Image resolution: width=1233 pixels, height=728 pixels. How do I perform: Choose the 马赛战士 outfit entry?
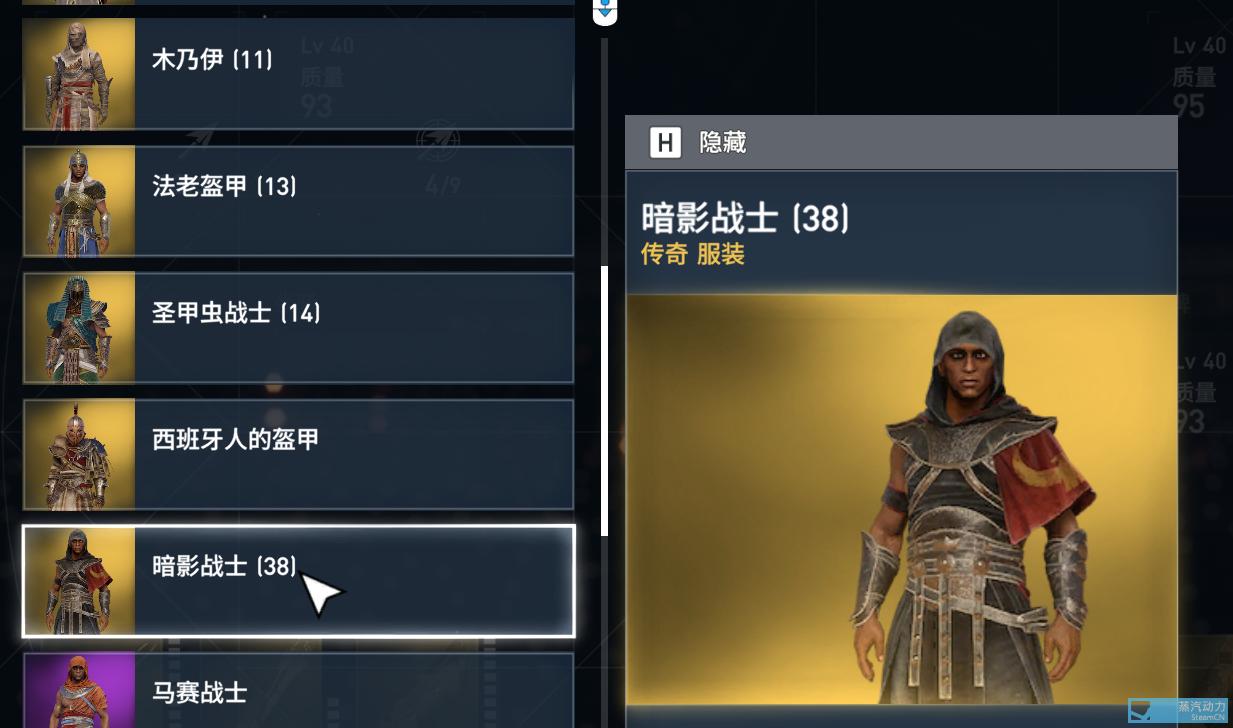click(298, 691)
